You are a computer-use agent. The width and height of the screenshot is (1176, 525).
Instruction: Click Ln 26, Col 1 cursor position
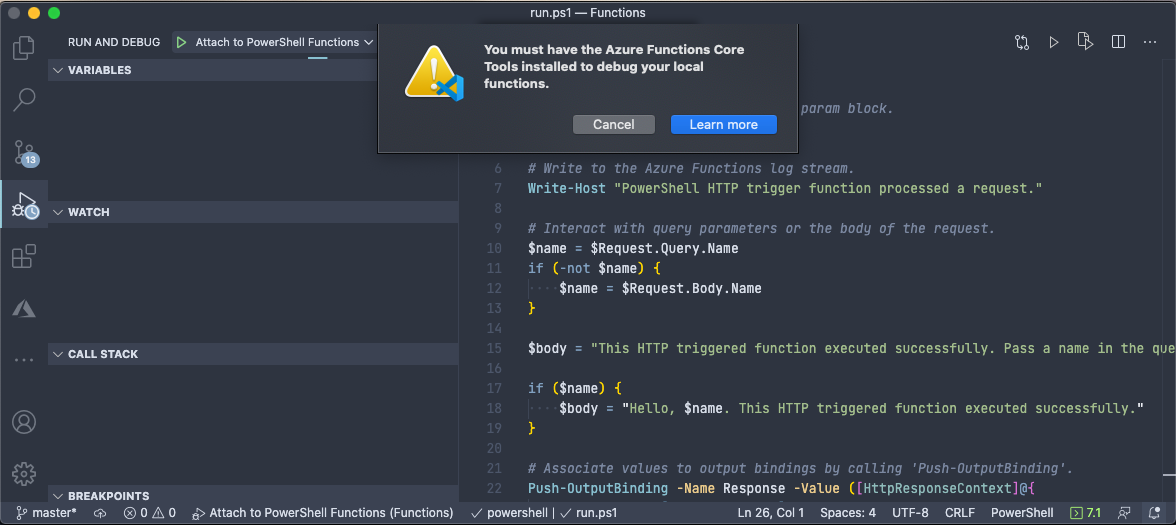pyautogui.click(x=770, y=513)
